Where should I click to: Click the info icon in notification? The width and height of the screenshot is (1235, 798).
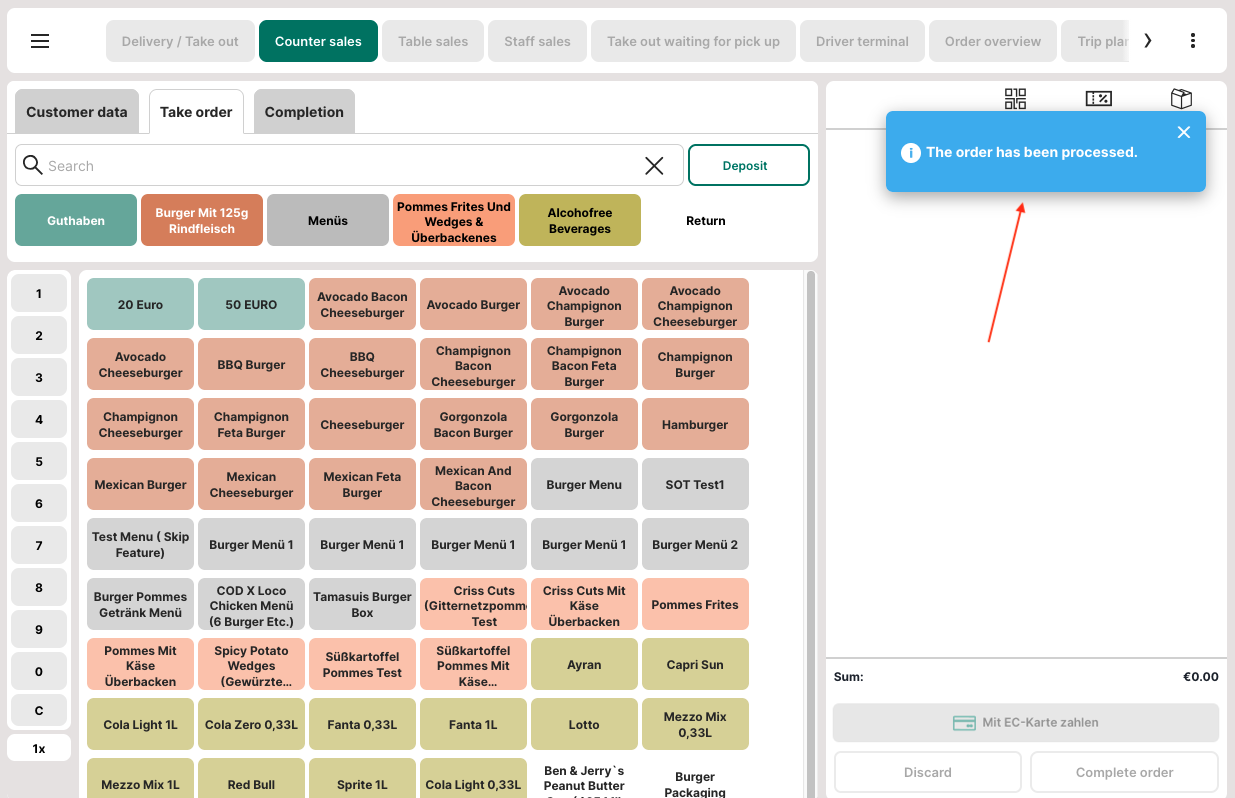(910, 153)
